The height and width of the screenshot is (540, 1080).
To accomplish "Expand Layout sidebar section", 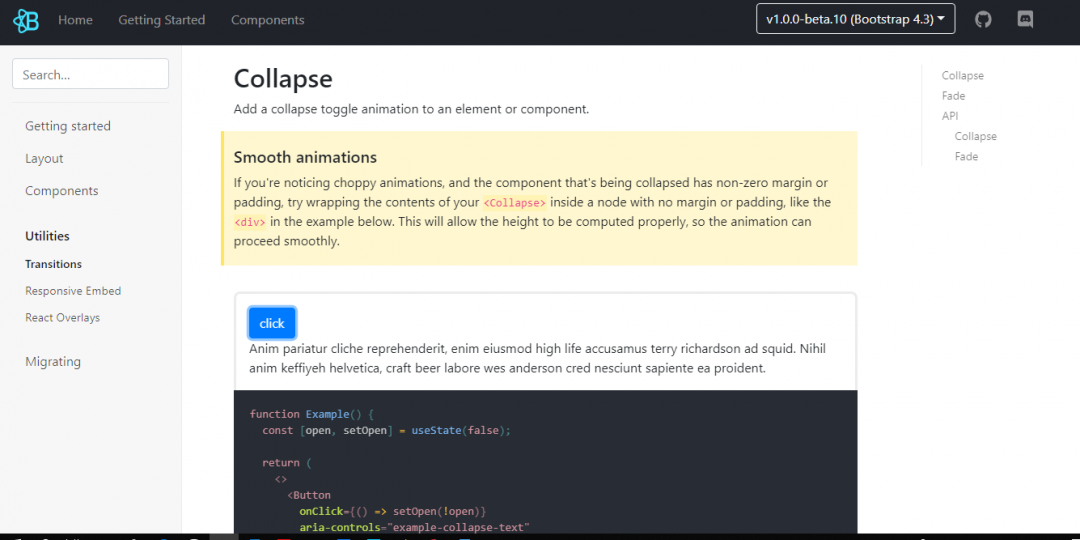I will click(44, 158).
